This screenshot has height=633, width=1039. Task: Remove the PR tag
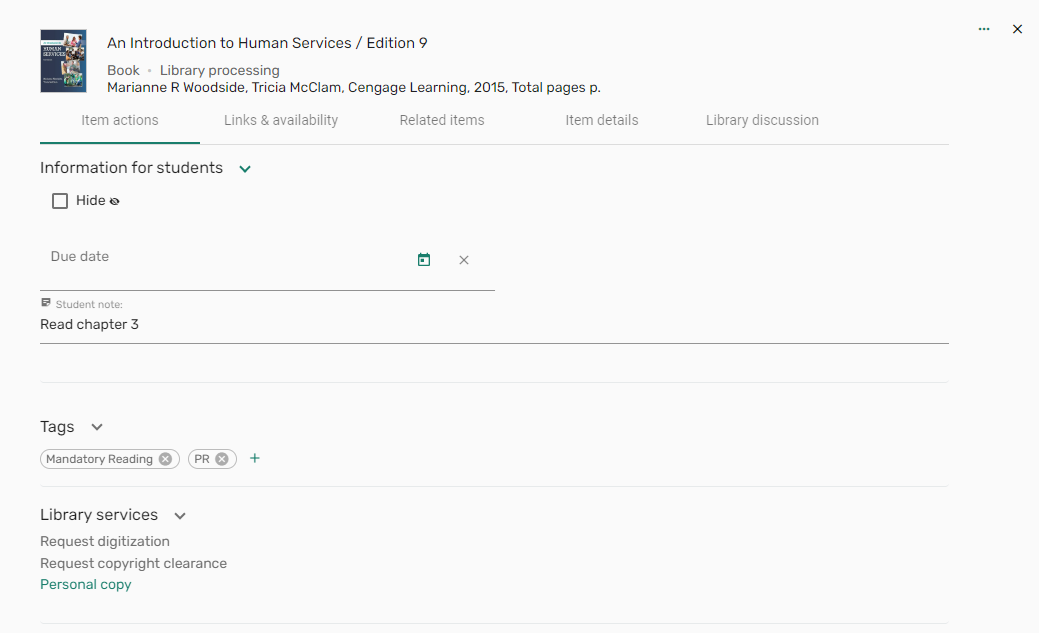222,459
